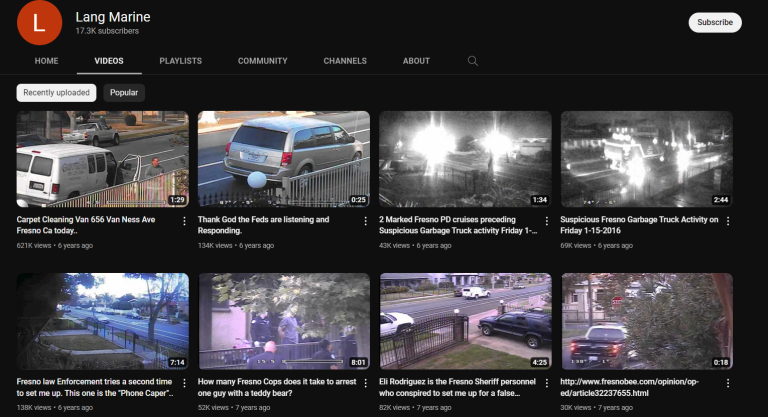Open Eli Rodriguez Fresno Sheriff personnel title

coord(457,387)
